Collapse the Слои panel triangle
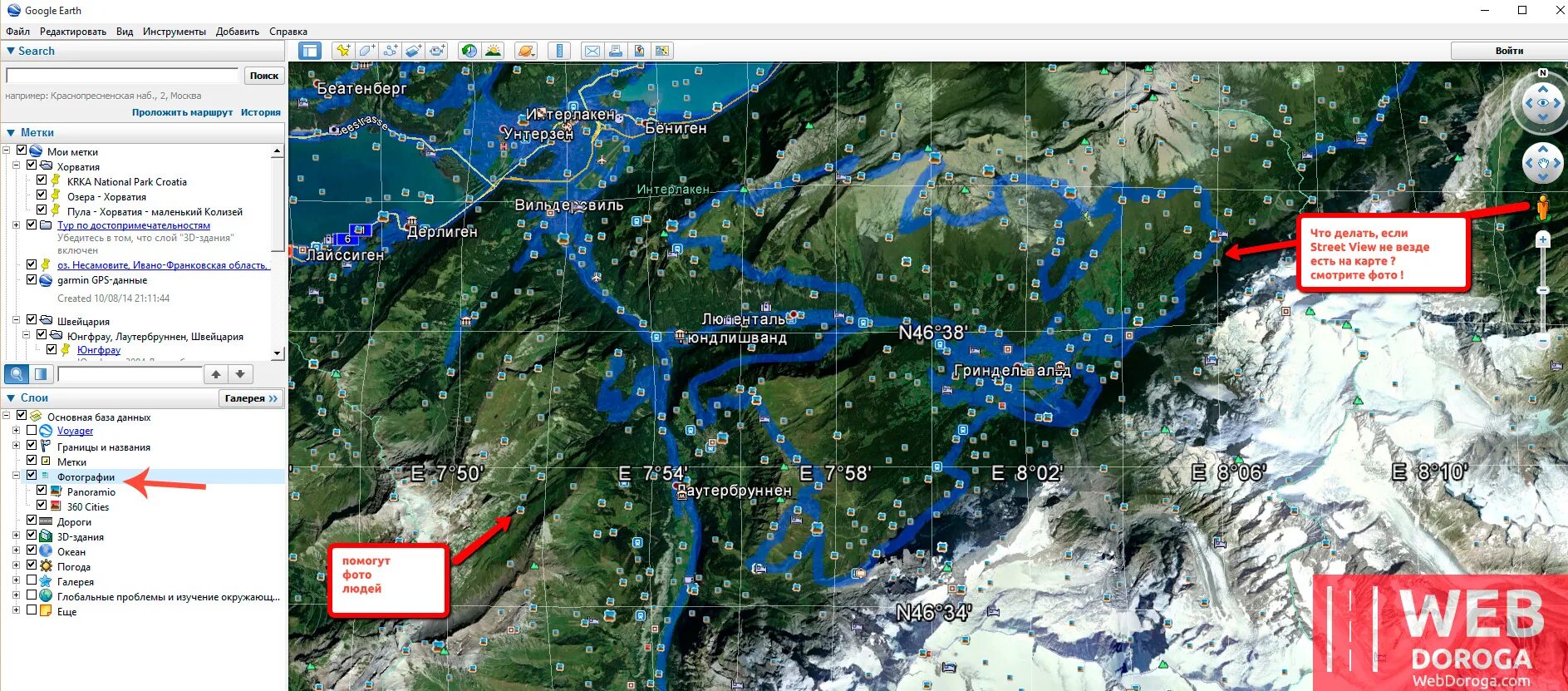1568x691 pixels. point(11,398)
